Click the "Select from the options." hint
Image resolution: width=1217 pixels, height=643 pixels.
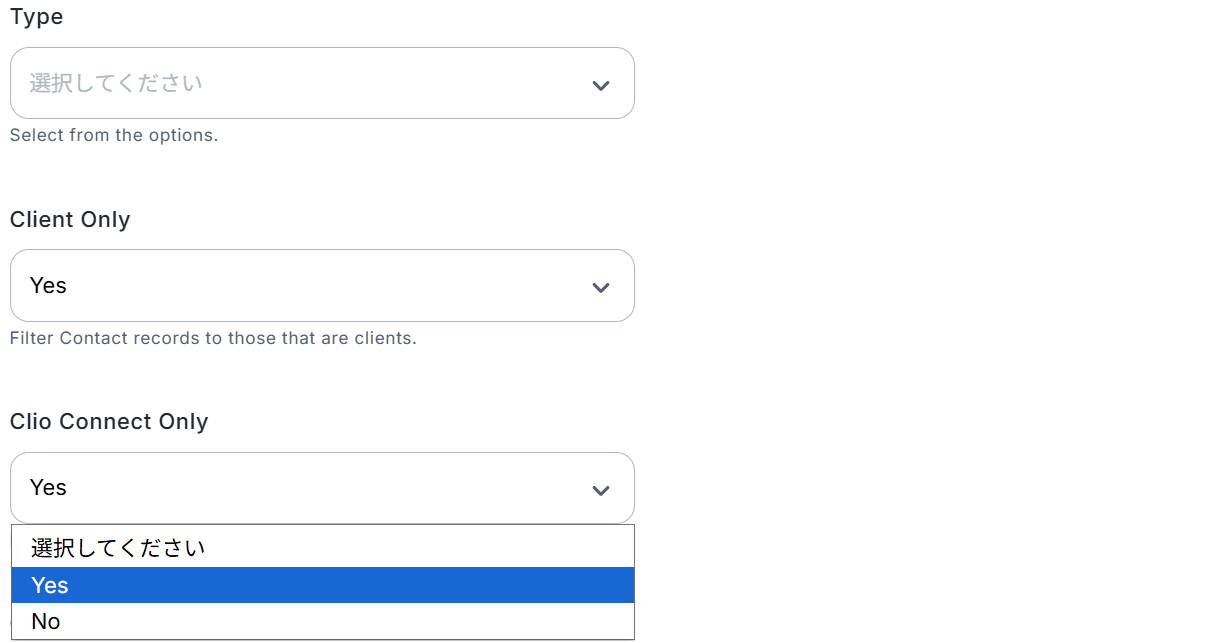114,135
